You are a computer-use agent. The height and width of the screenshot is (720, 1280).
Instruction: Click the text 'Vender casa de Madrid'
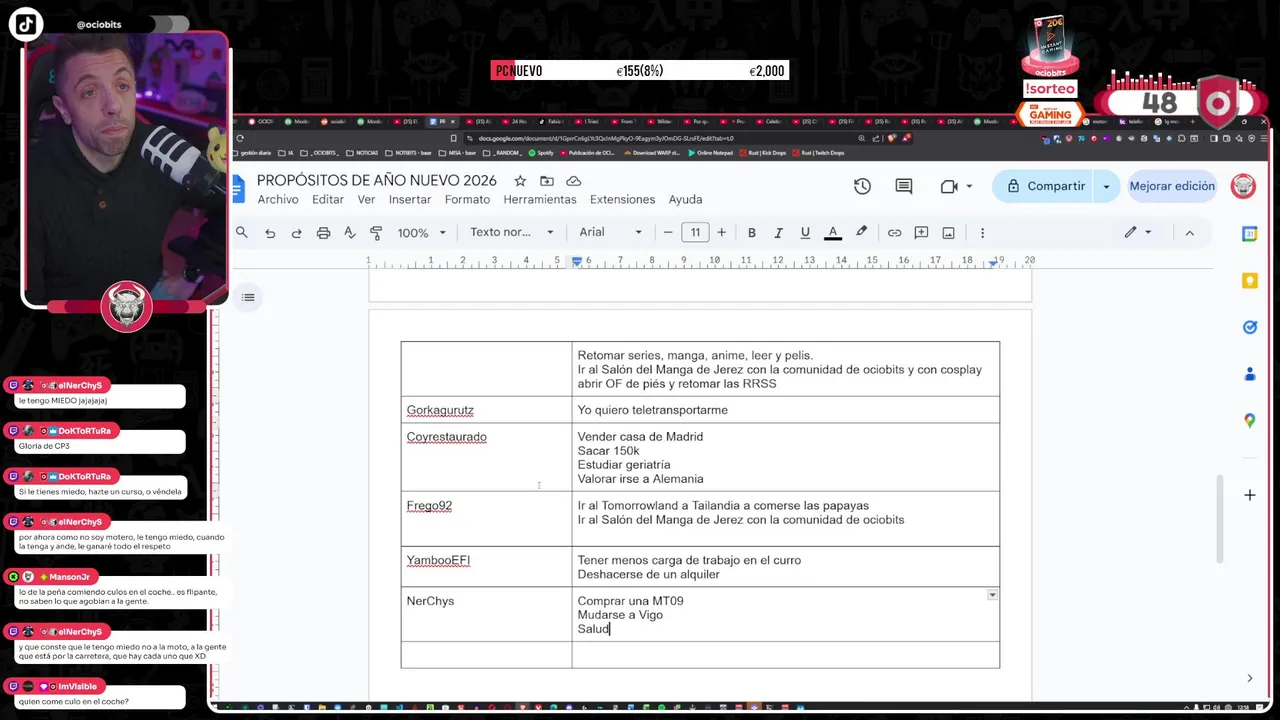tap(640, 437)
